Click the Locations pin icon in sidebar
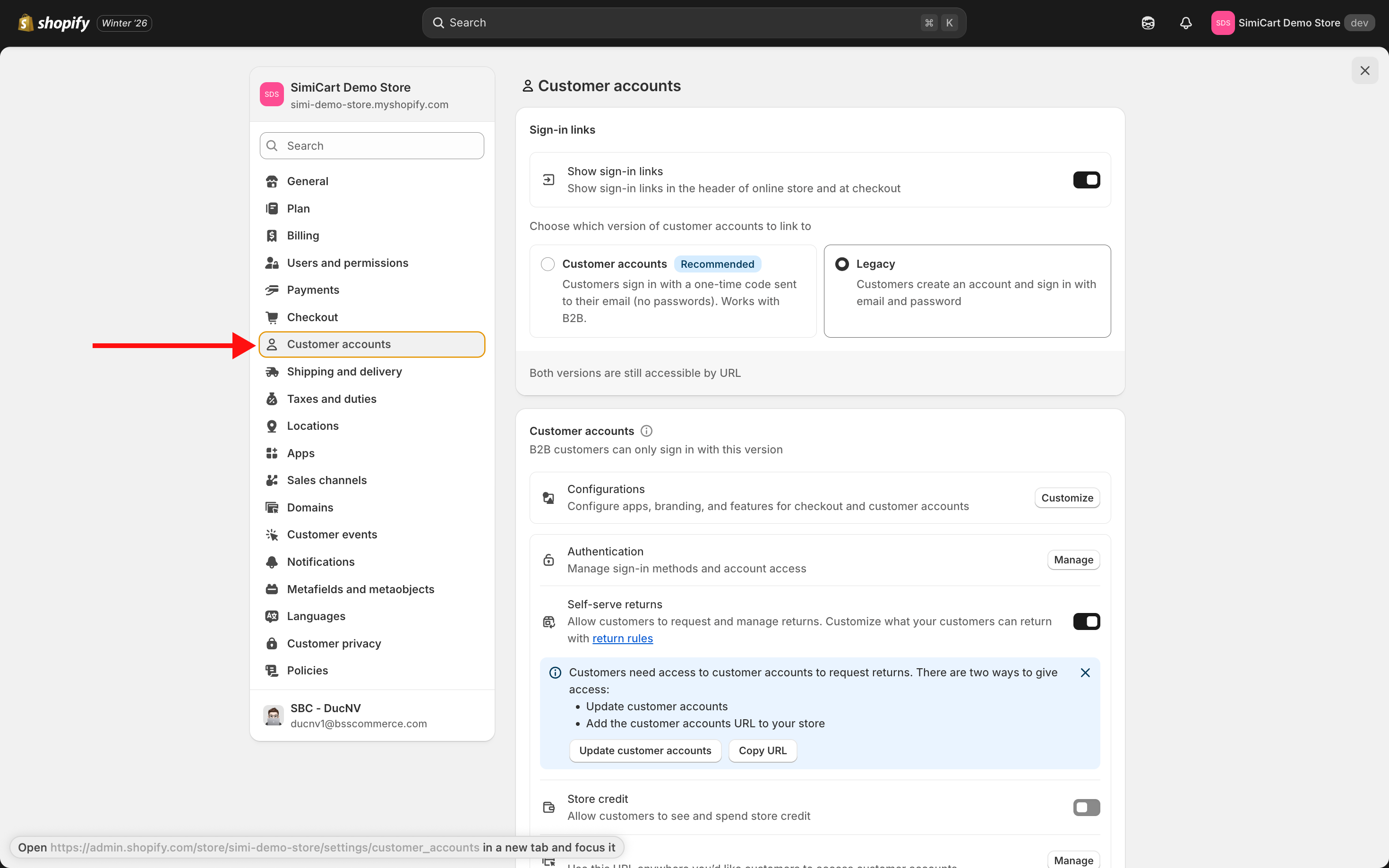The image size is (1389, 868). tap(272, 426)
